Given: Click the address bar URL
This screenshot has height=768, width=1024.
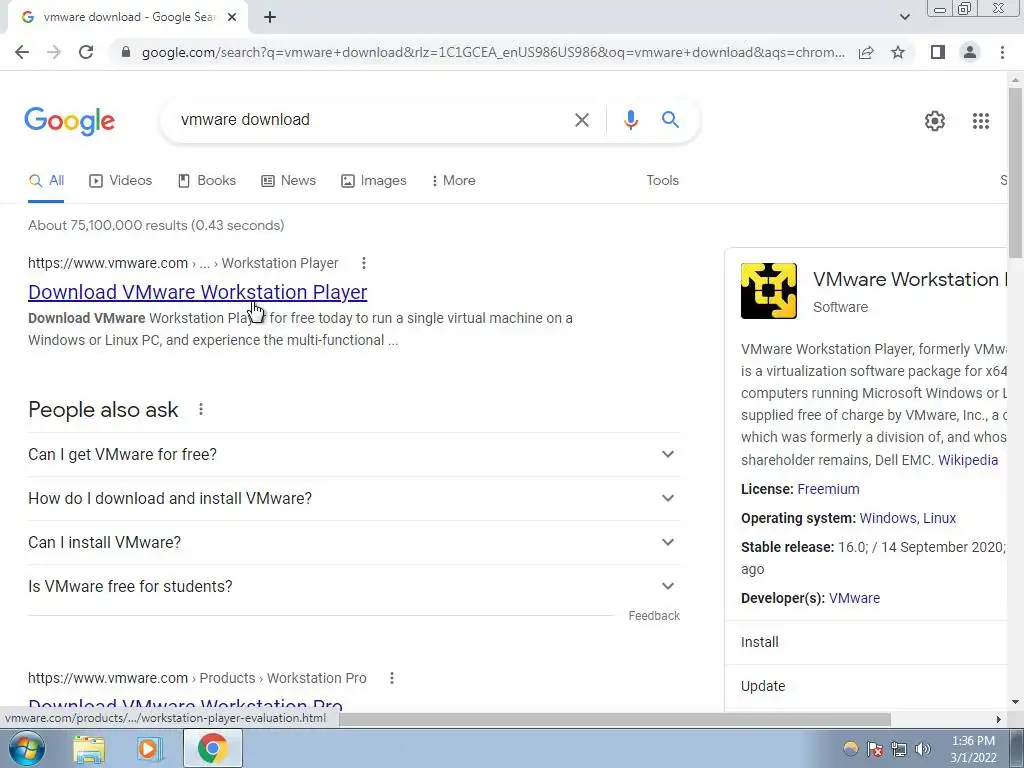Looking at the screenshot, I should [x=493, y=52].
